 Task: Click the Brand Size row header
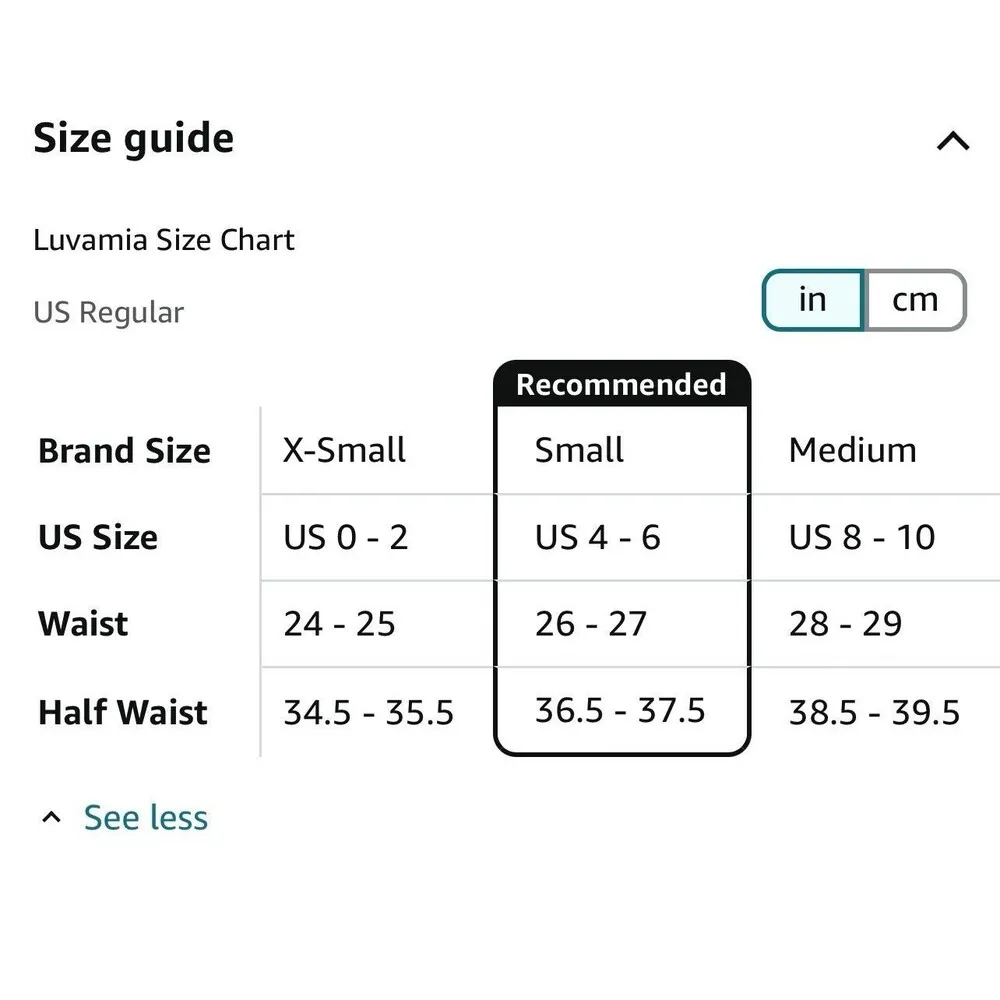click(124, 451)
